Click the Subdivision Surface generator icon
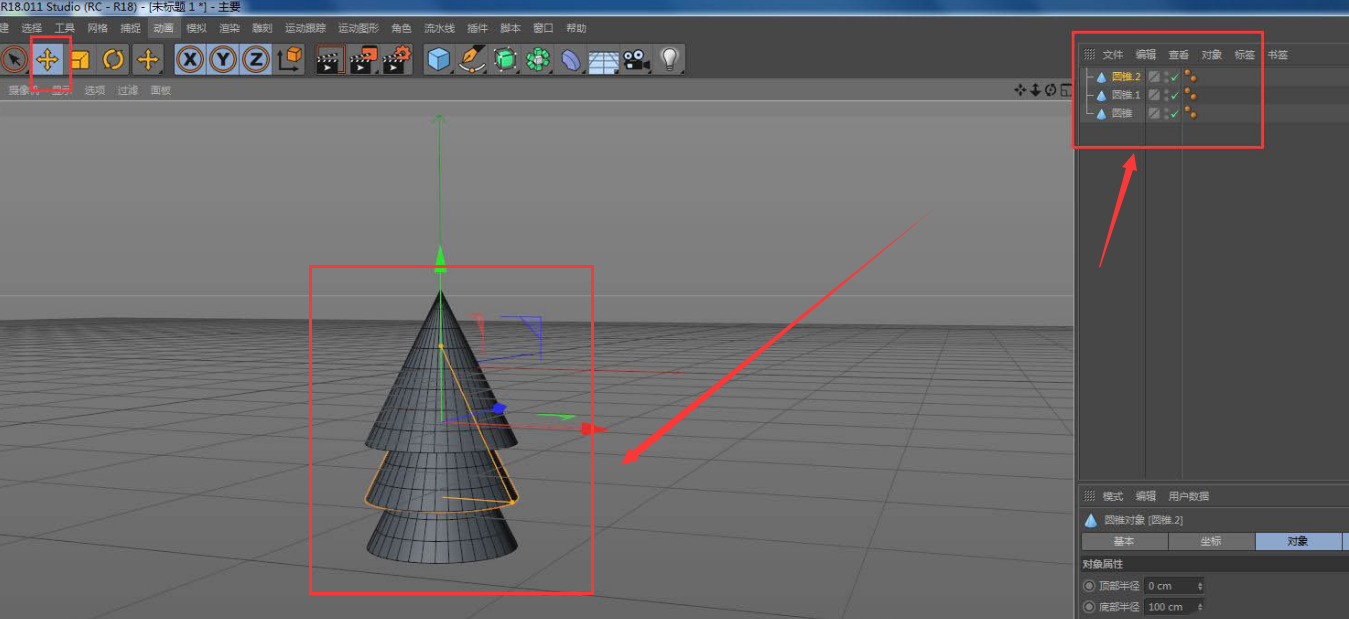This screenshot has height=619, width=1349. 504,60
